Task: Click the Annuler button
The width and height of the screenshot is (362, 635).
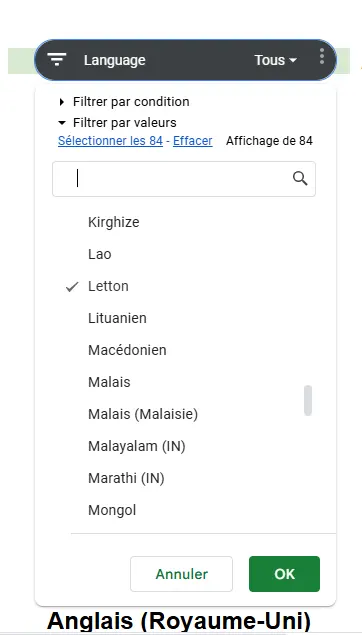Action: (x=181, y=574)
